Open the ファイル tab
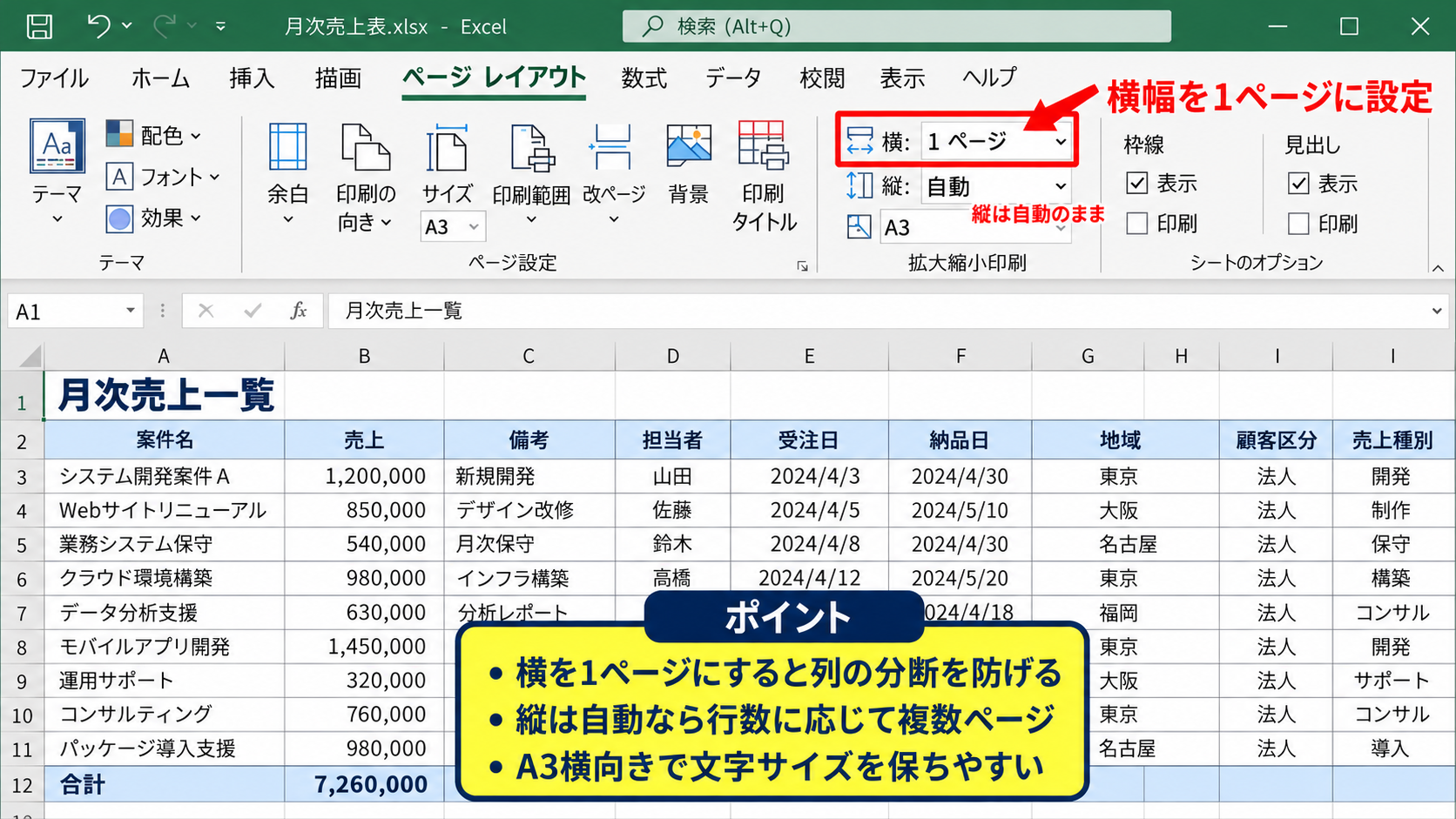 [x=54, y=78]
